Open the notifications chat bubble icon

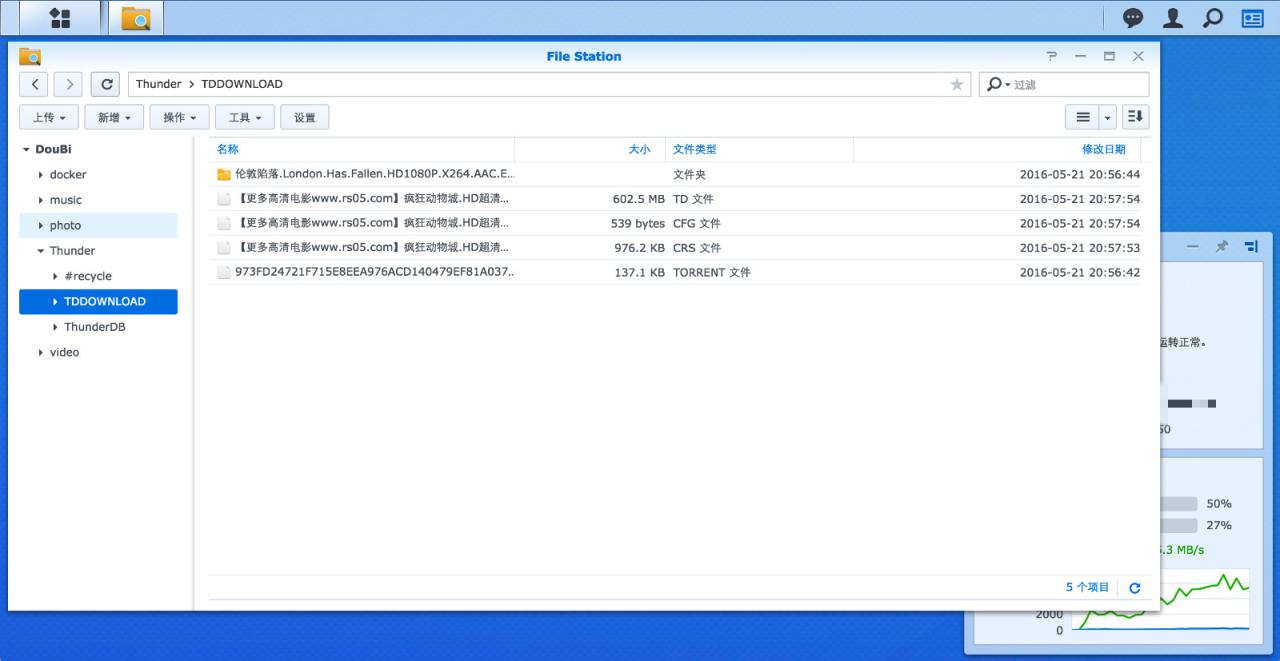[1133, 18]
